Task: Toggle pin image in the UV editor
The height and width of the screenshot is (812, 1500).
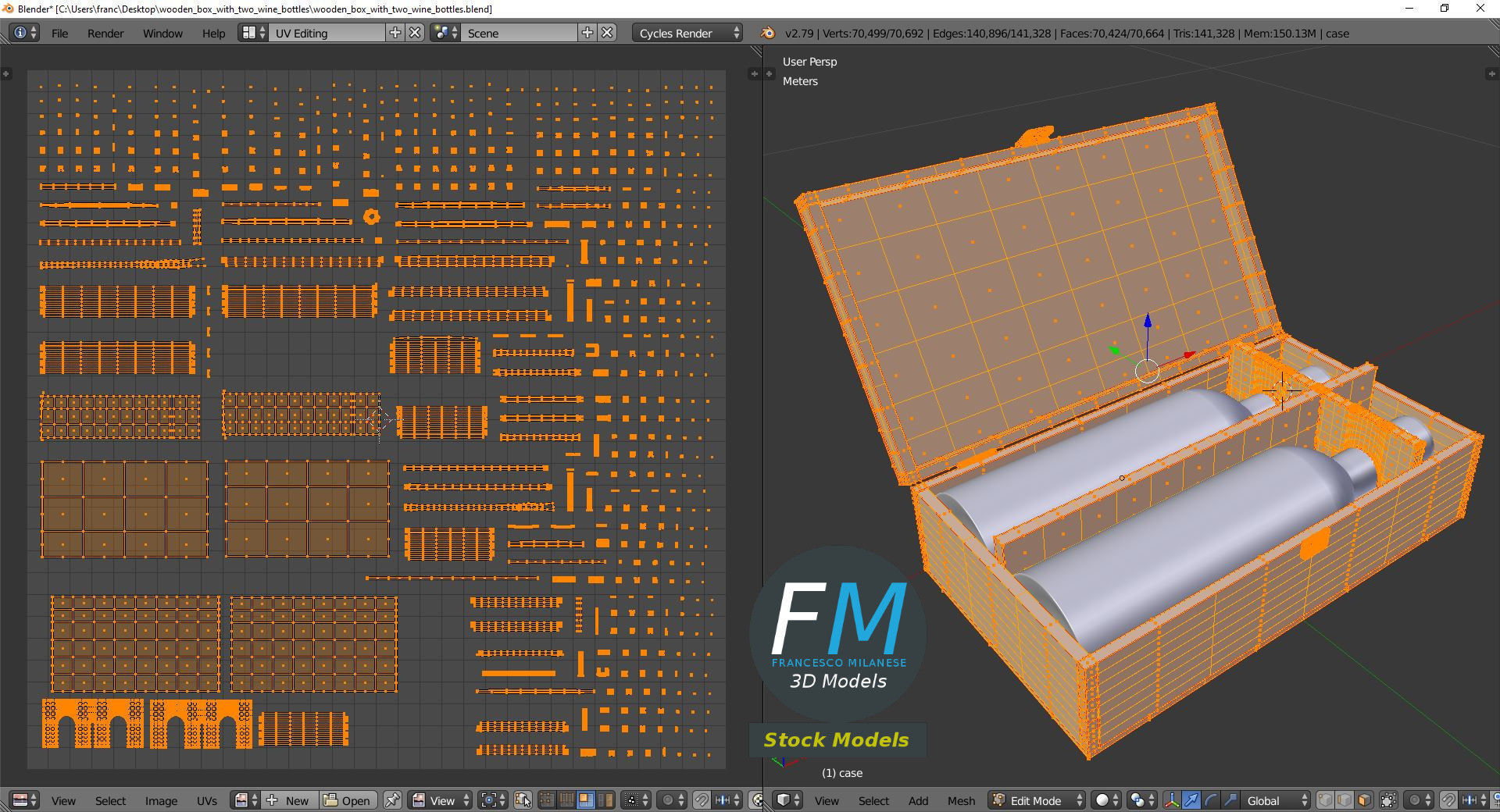Action: pyautogui.click(x=392, y=800)
